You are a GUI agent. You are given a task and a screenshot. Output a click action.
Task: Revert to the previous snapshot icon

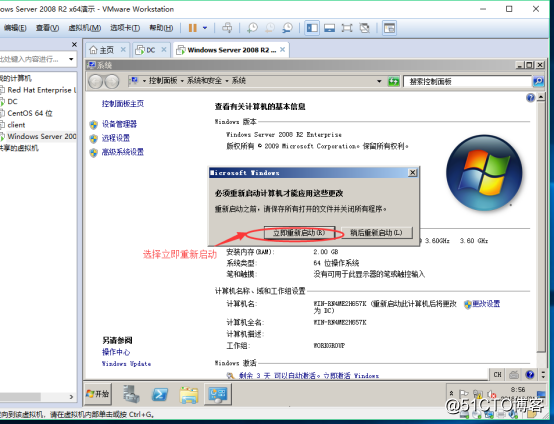pos(270,28)
